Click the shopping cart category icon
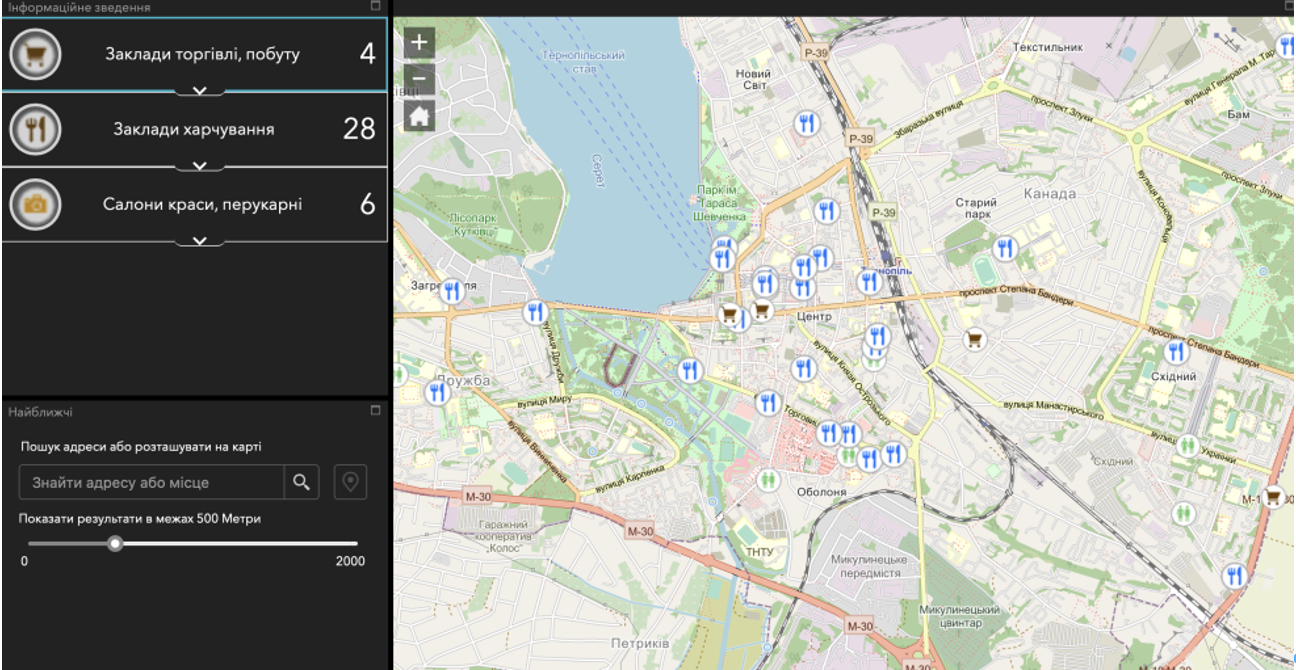 (x=36, y=54)
